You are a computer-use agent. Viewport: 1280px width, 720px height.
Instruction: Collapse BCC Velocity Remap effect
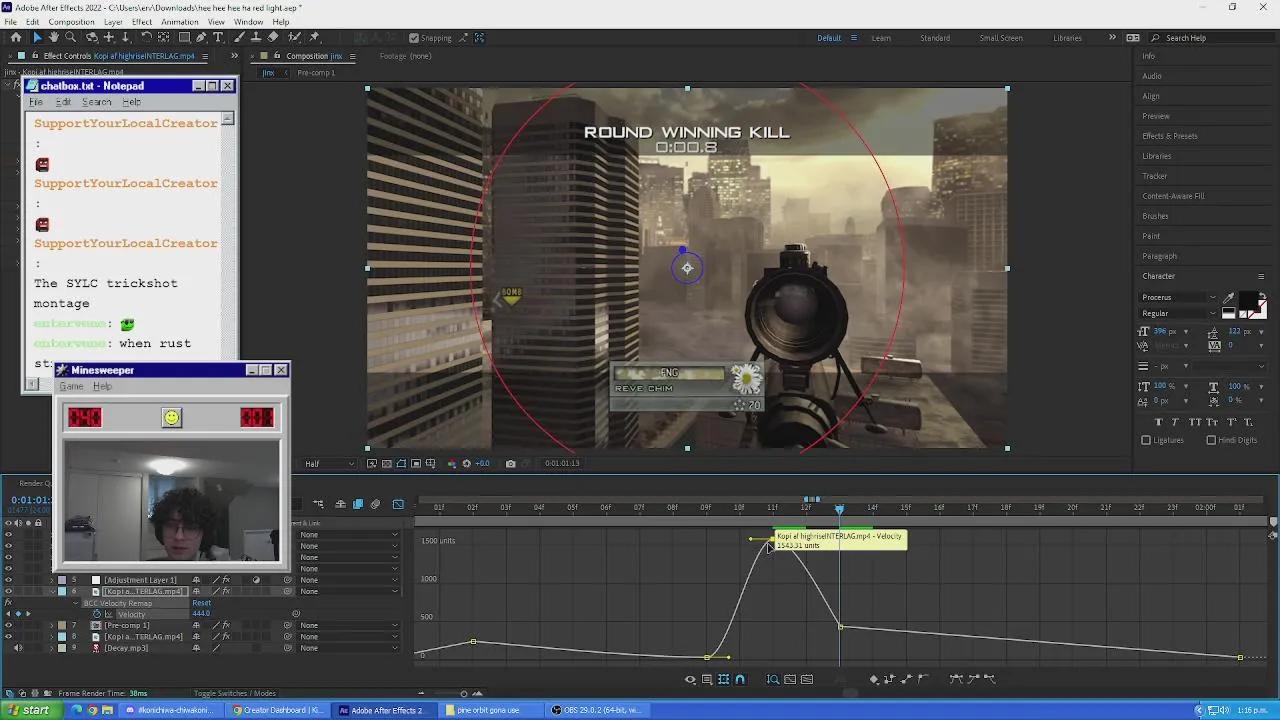click(x=76, y=603)
